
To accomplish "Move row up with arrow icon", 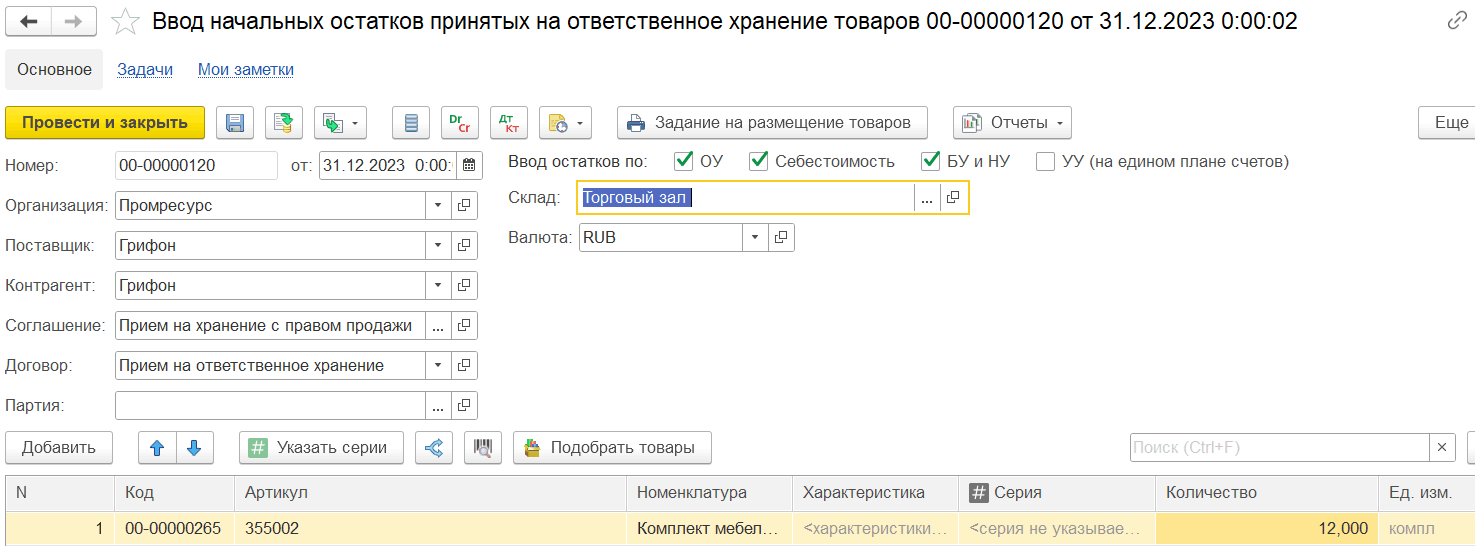I will 157,447.
